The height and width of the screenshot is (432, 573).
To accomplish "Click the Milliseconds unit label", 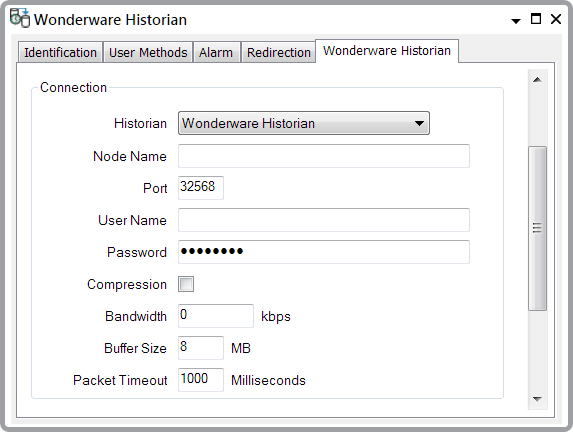I will point(268,380).
